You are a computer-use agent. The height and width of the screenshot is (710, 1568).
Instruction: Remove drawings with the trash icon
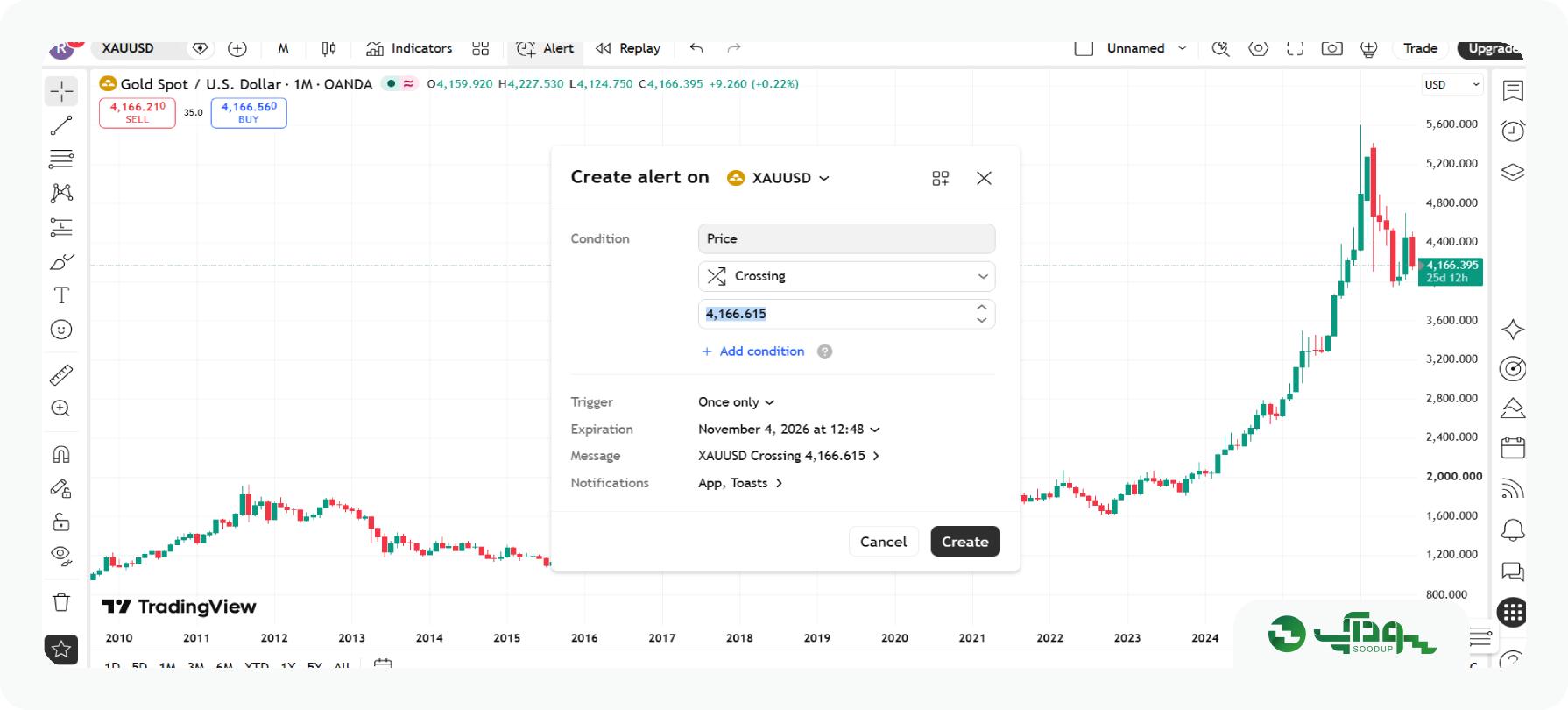[61, 602]
